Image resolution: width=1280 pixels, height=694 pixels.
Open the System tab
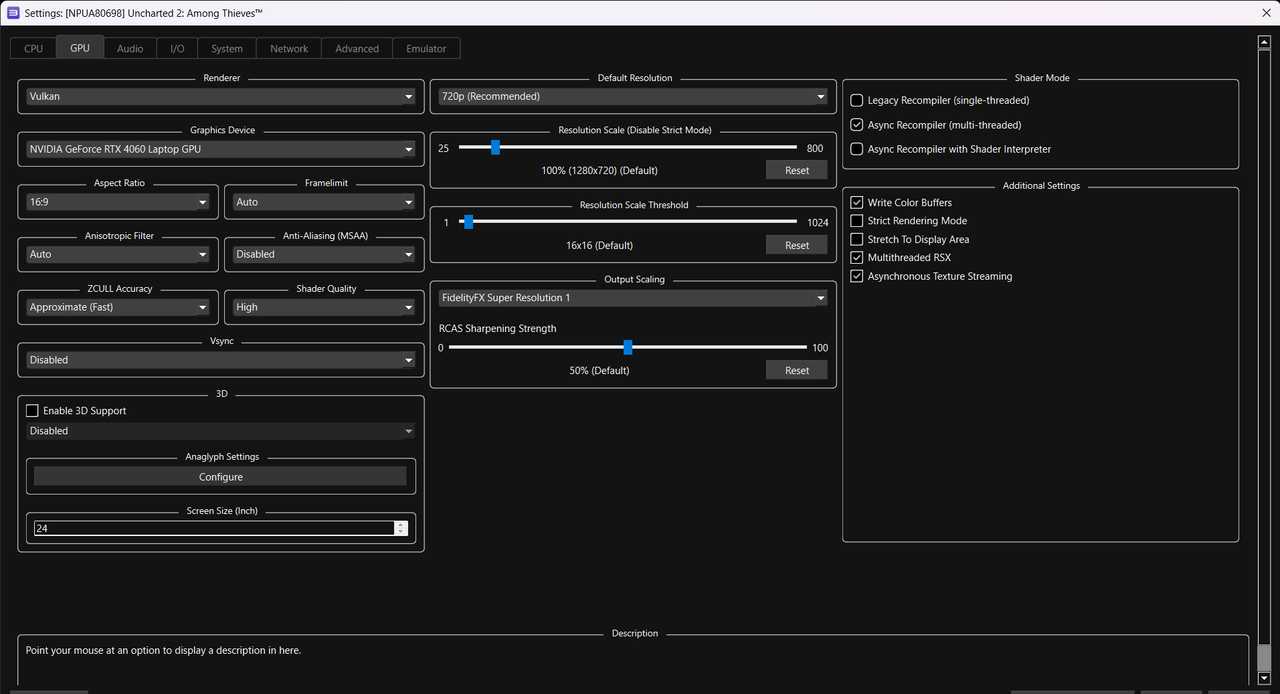click(227, 48)
